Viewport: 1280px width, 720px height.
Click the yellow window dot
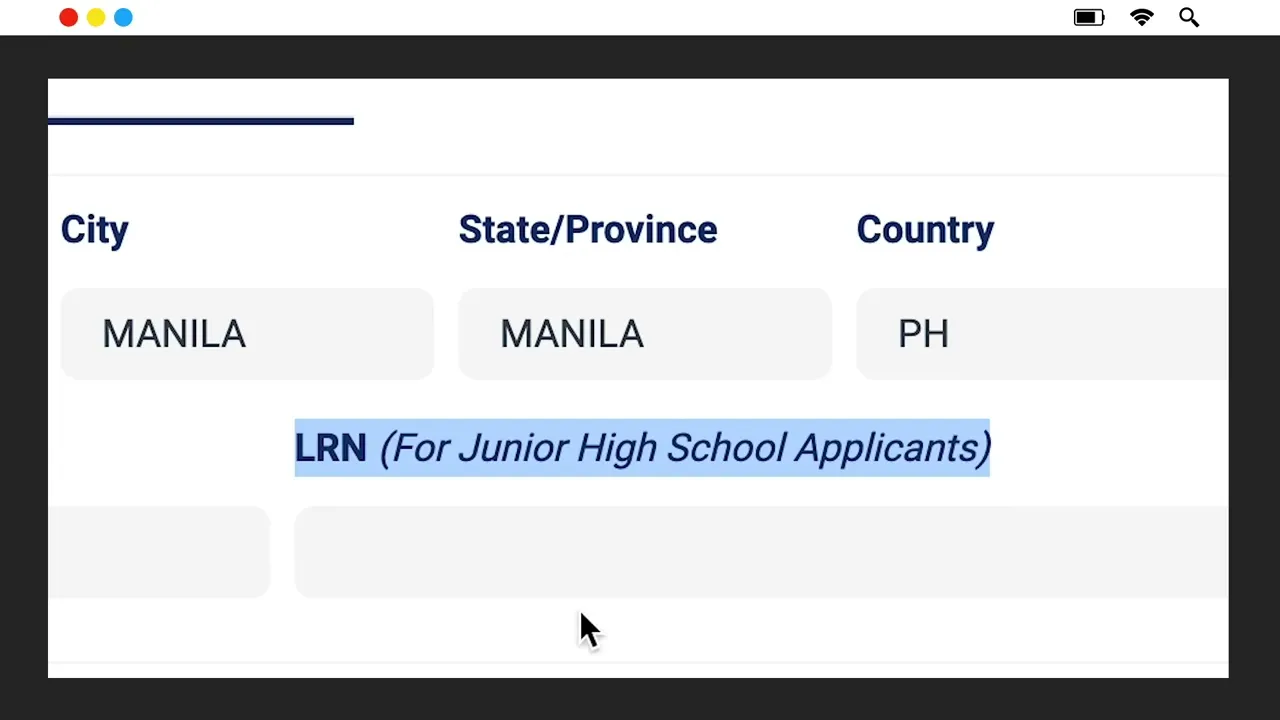96,17
